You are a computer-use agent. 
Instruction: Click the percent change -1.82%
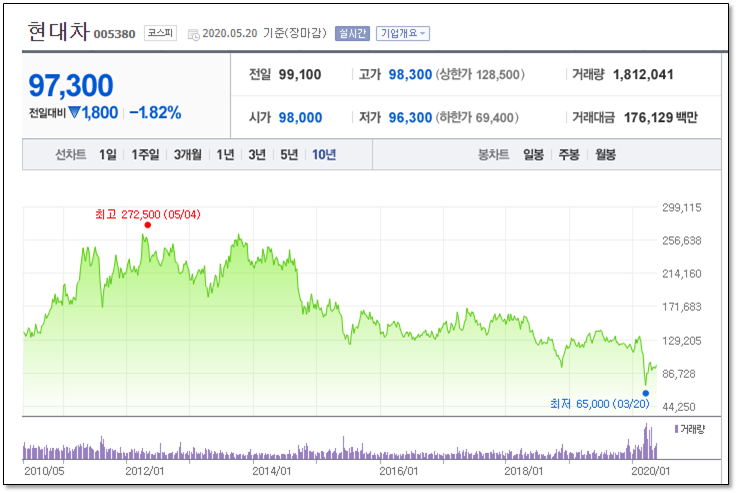155,112
